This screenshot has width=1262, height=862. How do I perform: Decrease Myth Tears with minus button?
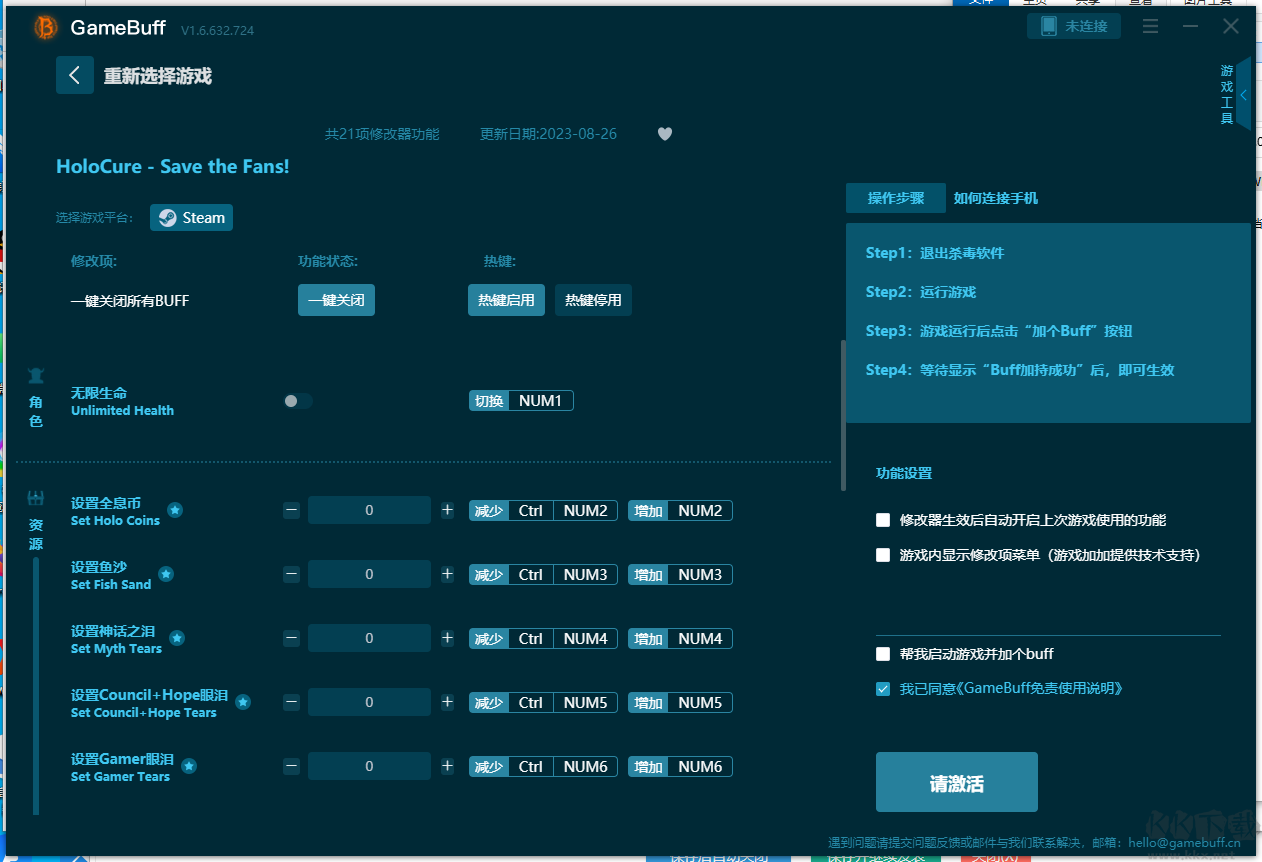(291, 638)
